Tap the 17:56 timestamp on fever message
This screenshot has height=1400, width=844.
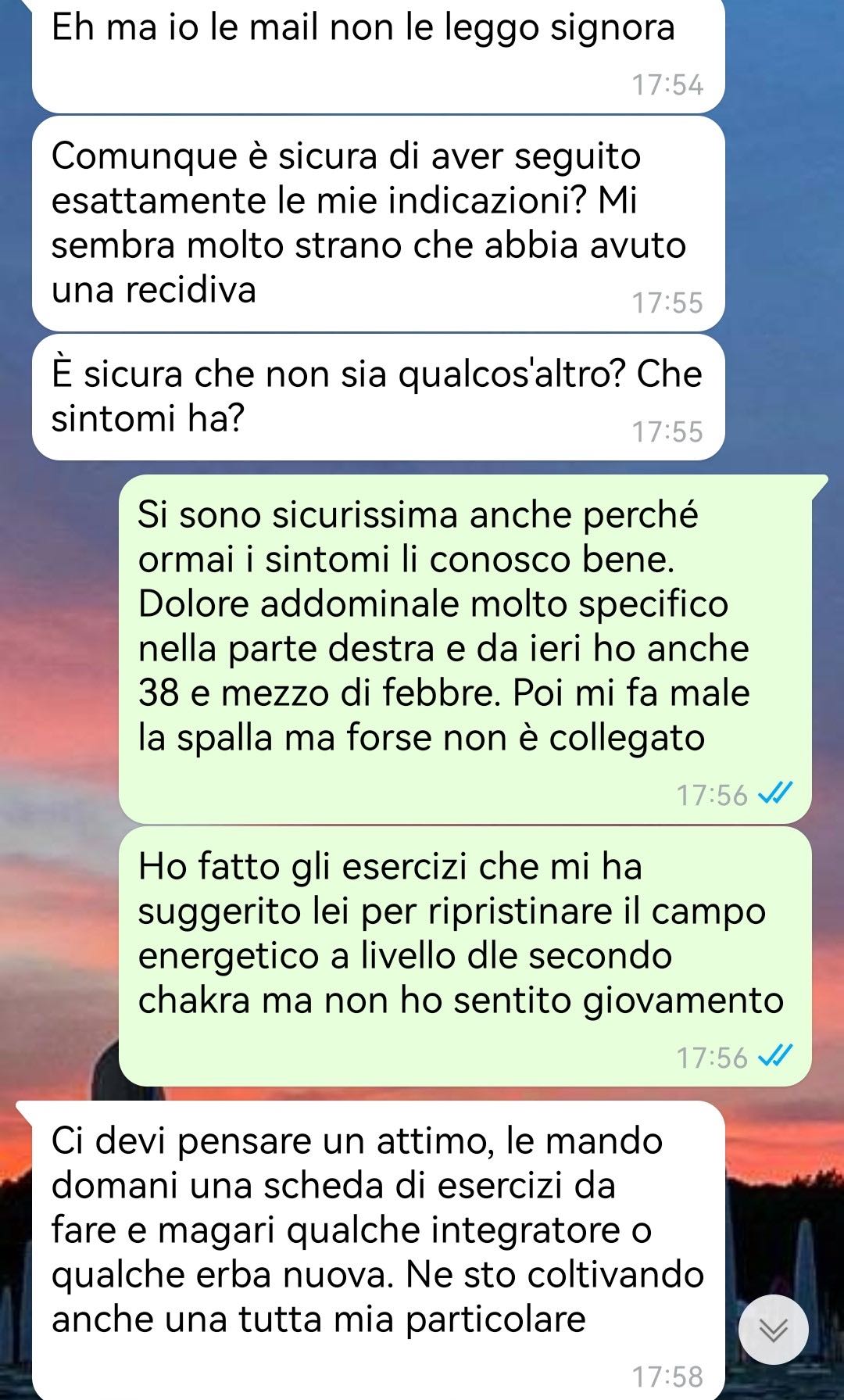[x=712, y=794]
